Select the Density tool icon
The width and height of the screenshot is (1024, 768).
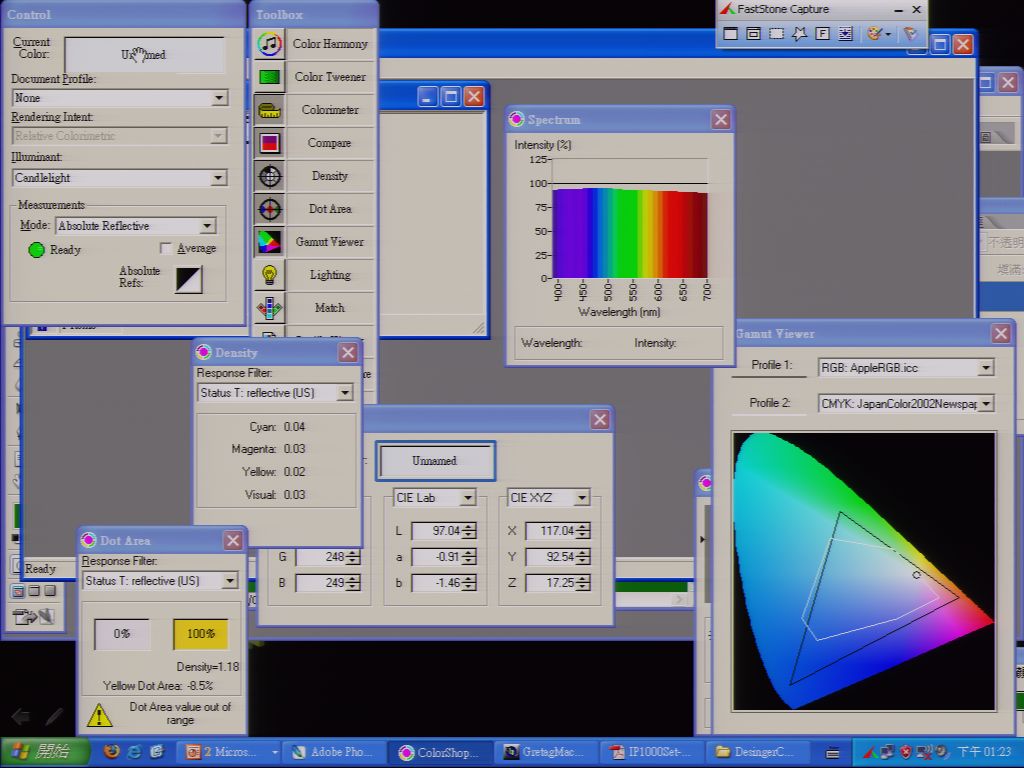[269, 176]
